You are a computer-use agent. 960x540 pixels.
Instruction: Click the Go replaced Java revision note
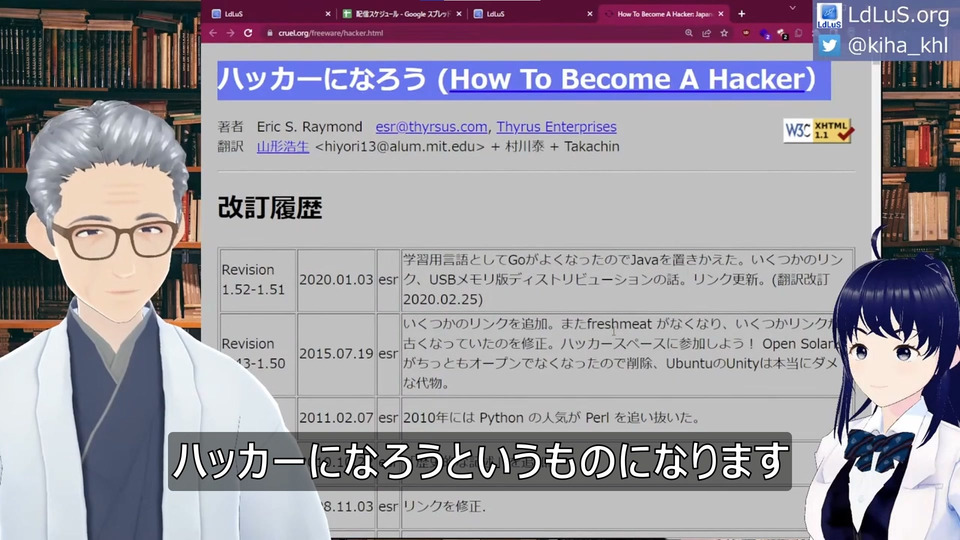tap(627, 280)
